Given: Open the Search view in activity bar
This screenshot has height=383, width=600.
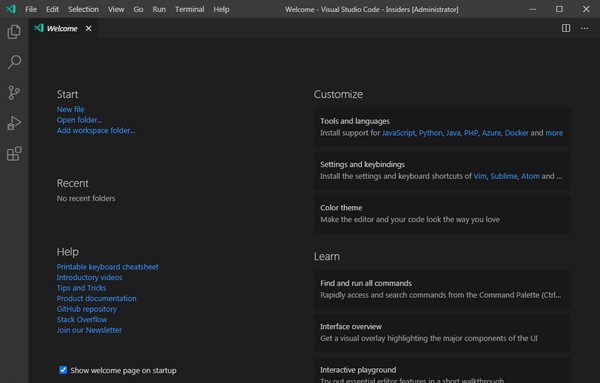Looking at the screenshot, I should coord(14,62).
